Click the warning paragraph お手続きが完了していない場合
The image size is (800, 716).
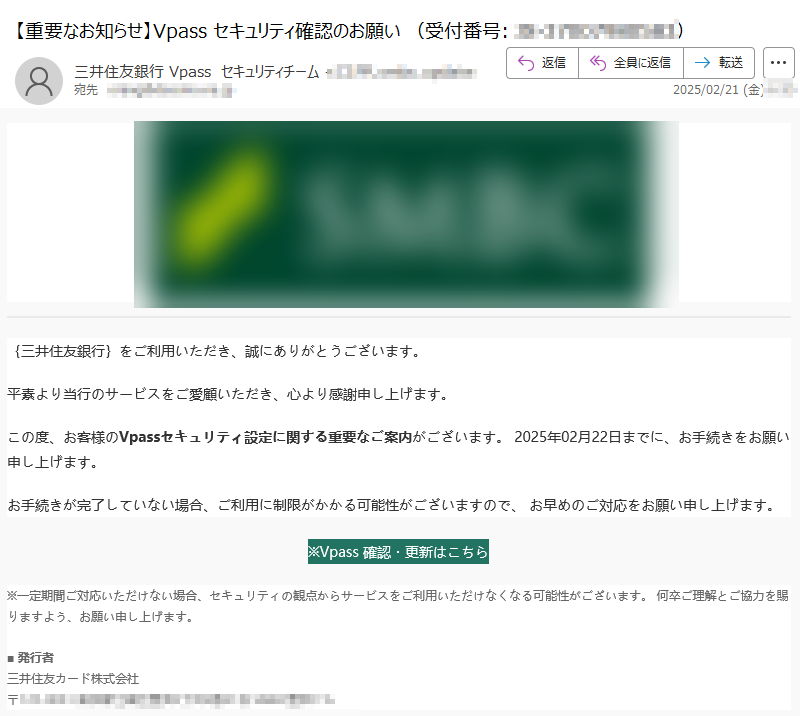coord(392,506)
